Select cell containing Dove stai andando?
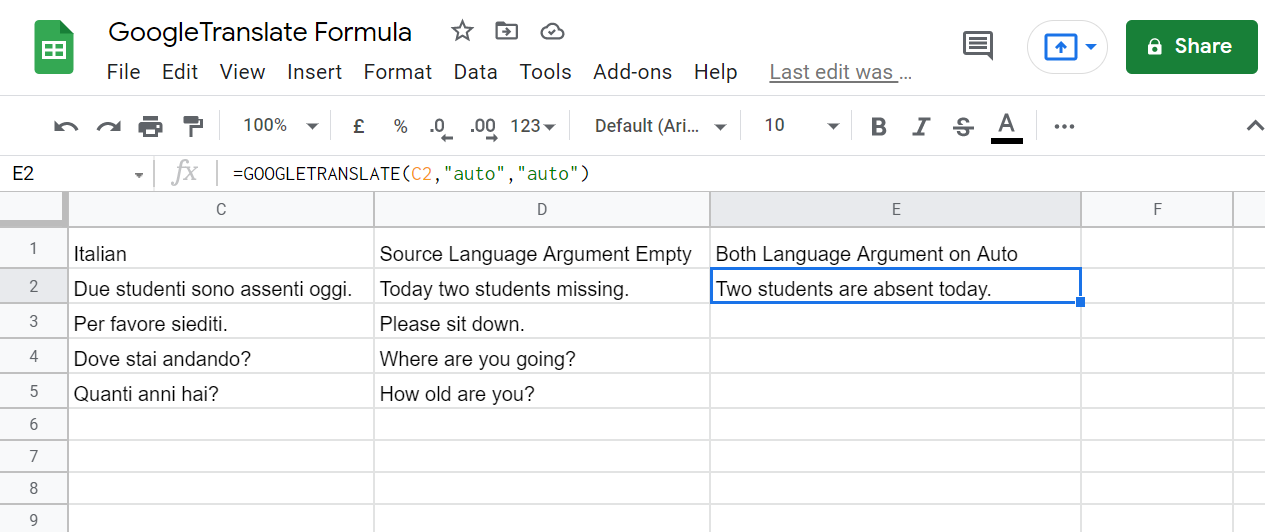The image size is (1265, 532). pos(220,359)
